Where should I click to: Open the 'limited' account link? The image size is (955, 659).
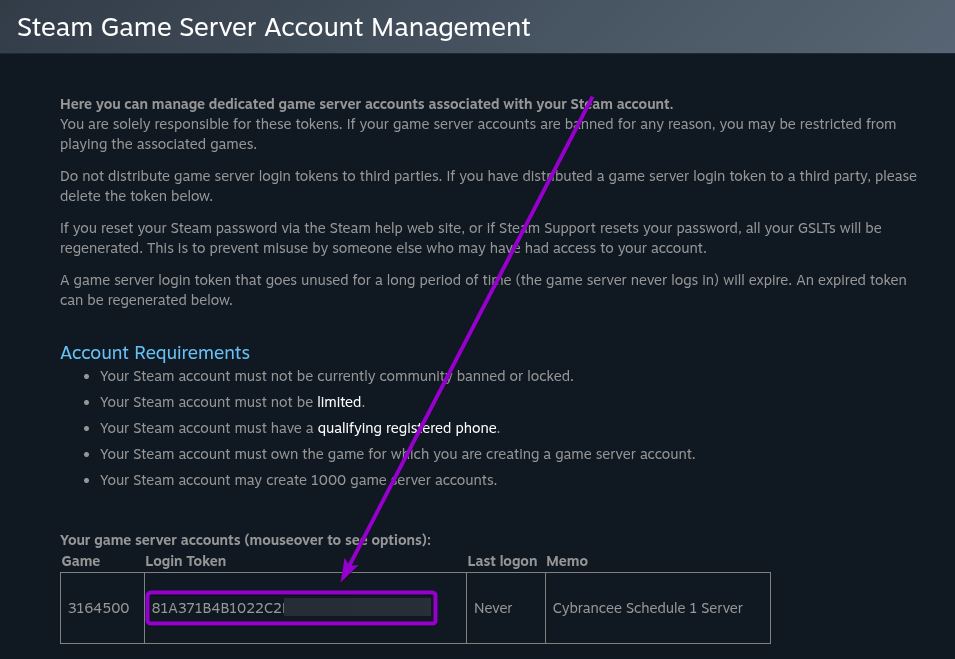pos(339,402)
